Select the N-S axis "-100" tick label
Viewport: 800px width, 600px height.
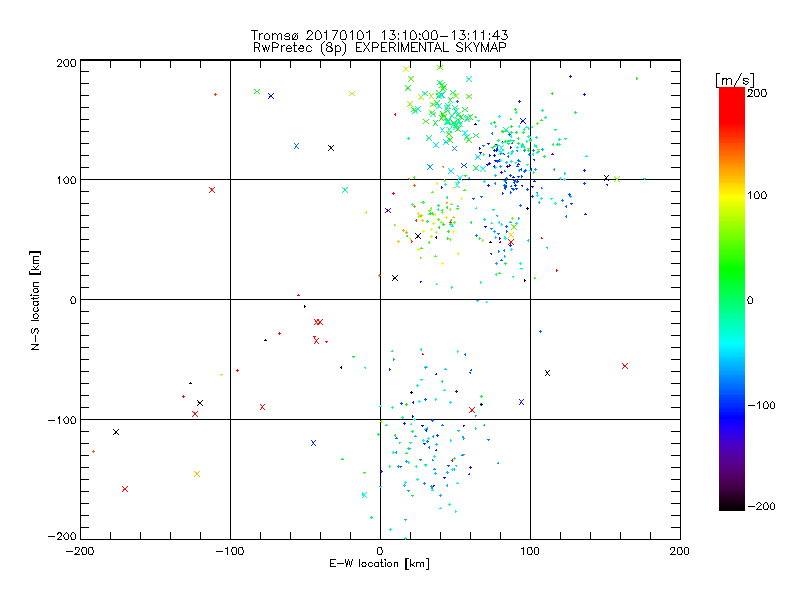tap(62, 420)
